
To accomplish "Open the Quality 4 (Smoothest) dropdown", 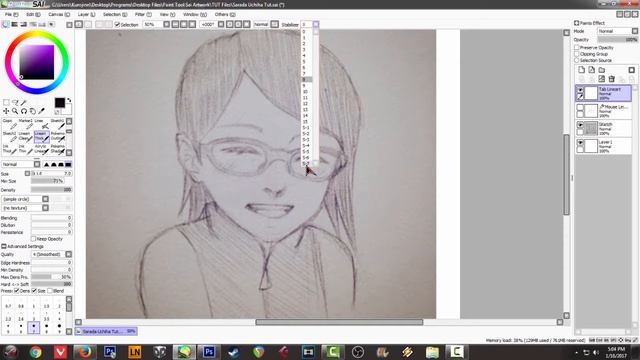I will click(52, 254).
